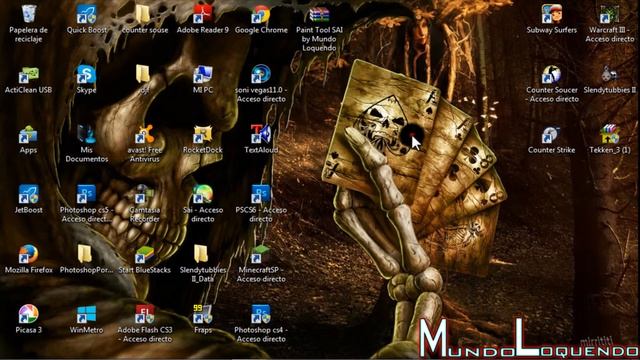Image resolution: width=640 pixels, height=360 pixels.
Task: Launch Start BlueStacks shortcut
Action: [144, 254]
